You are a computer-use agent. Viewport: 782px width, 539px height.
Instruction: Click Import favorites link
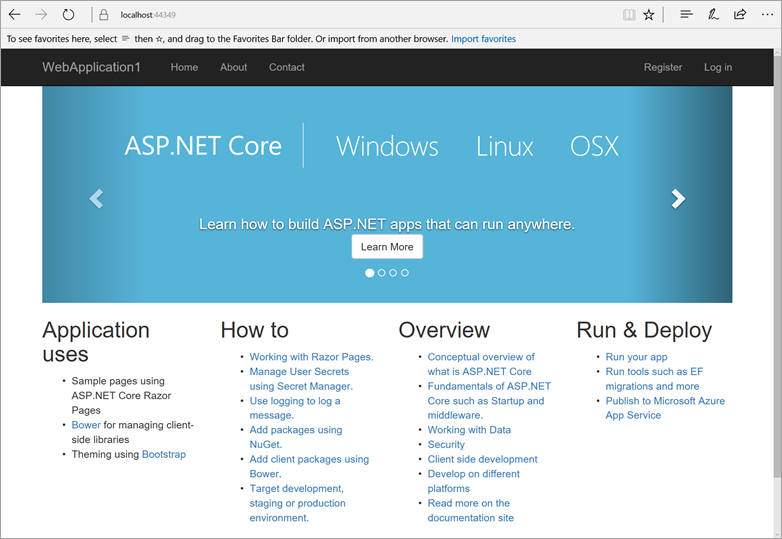pyautogui.click(x=483, y=39)
